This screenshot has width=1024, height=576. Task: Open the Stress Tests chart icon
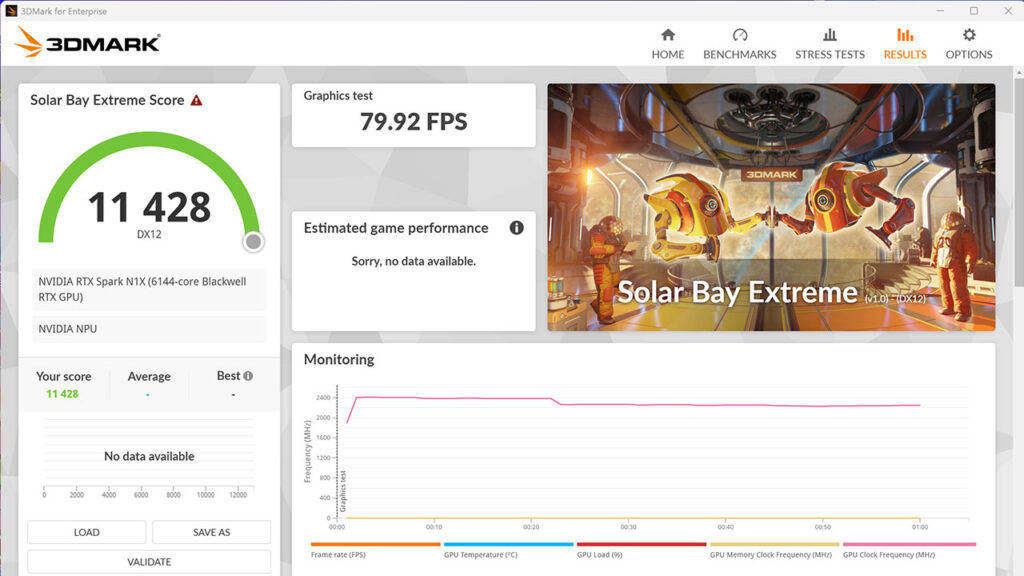[829, 35]
